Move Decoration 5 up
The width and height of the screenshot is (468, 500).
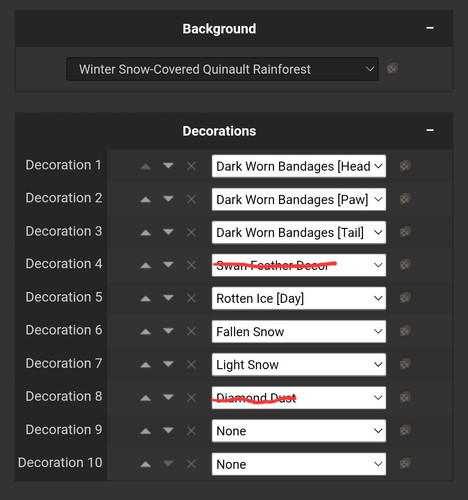pos(146,298)
